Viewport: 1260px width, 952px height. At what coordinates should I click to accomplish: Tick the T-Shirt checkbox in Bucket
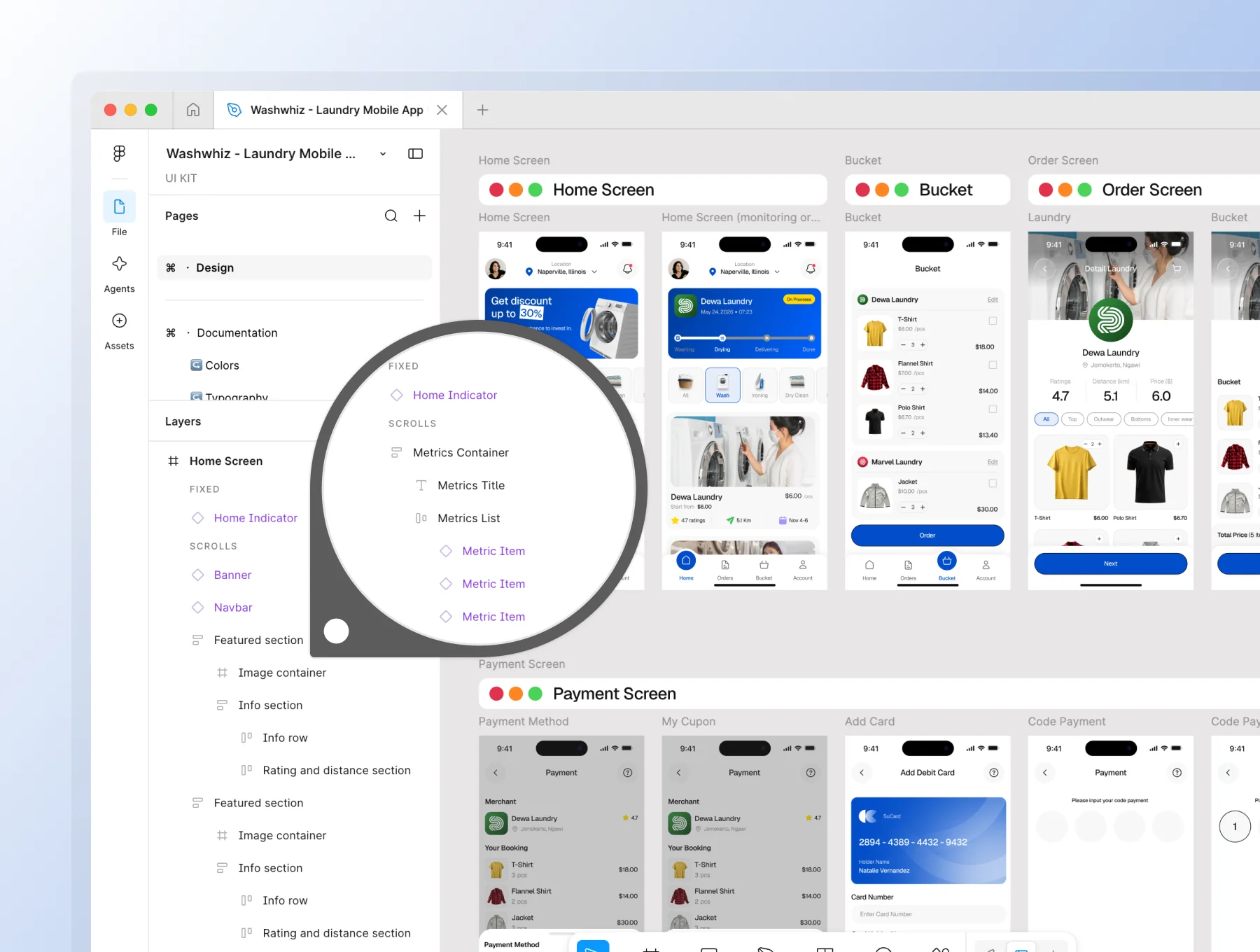[993, 321]
